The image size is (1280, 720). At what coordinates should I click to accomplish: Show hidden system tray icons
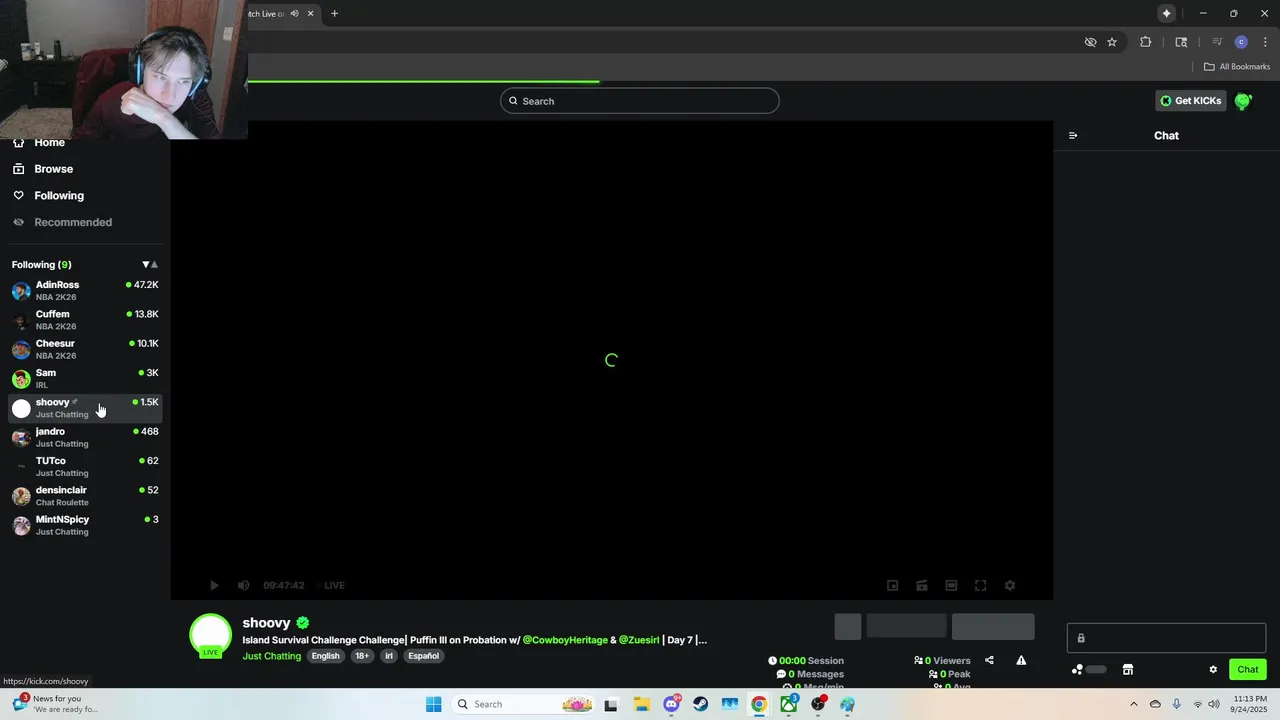[x=1133, y=704]
